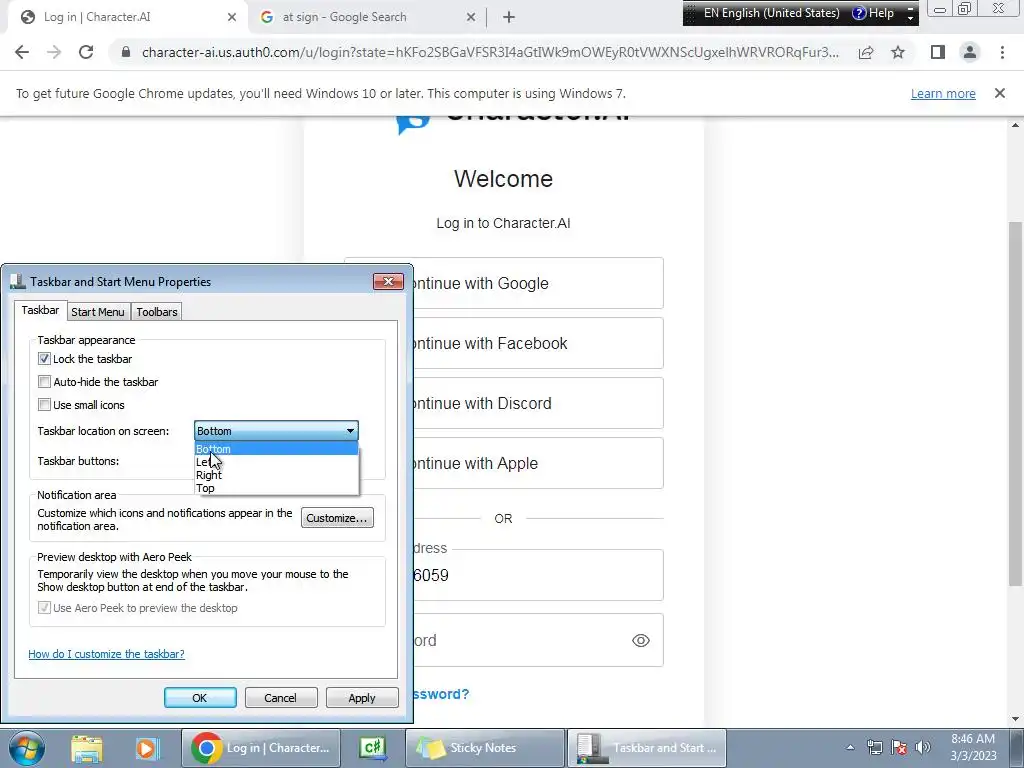Open the C# app icon on taskbar
The image size is (1024, 768).
(373, 748)
